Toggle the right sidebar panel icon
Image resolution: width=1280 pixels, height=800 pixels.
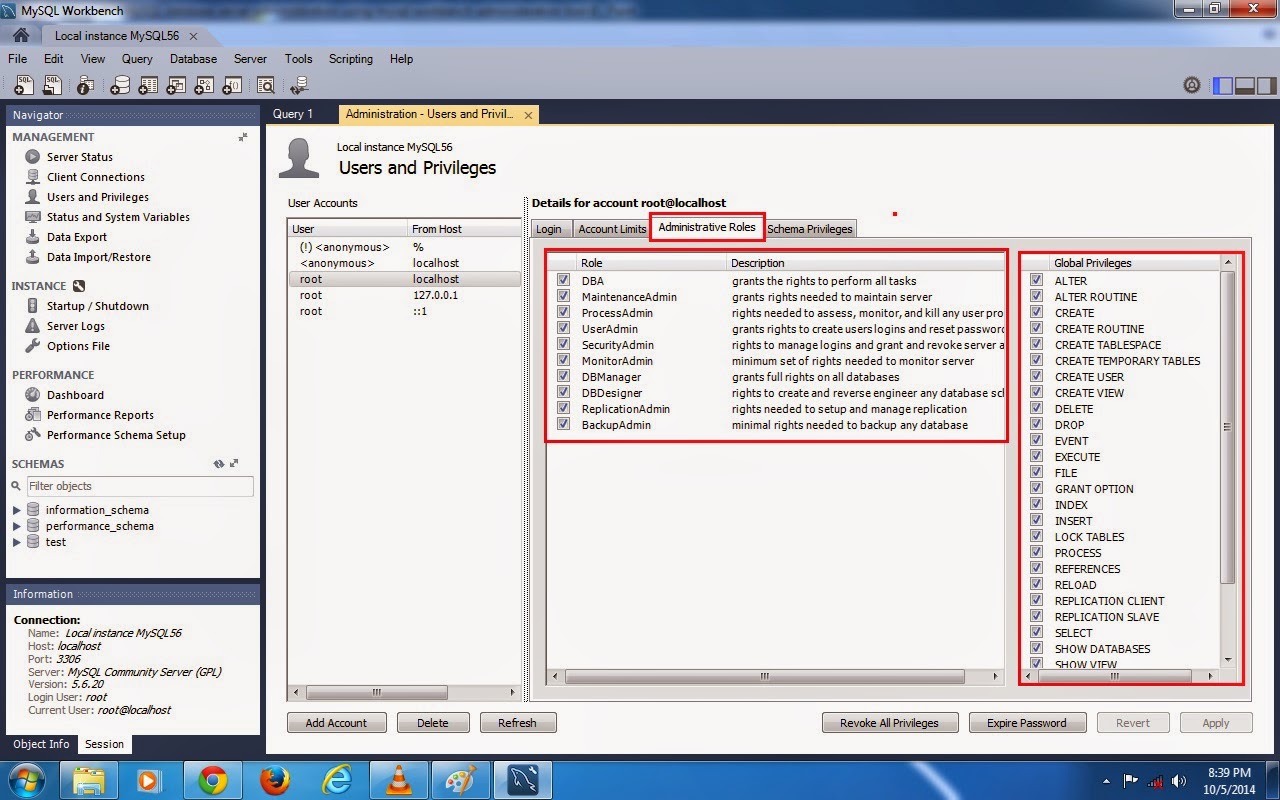(x=1266, y=85)
